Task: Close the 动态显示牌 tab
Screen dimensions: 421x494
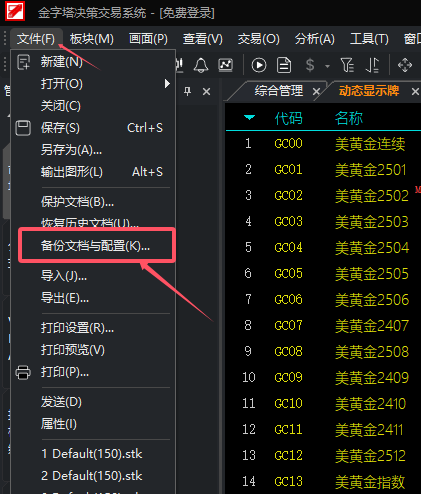Action: (x=415, y=91)
